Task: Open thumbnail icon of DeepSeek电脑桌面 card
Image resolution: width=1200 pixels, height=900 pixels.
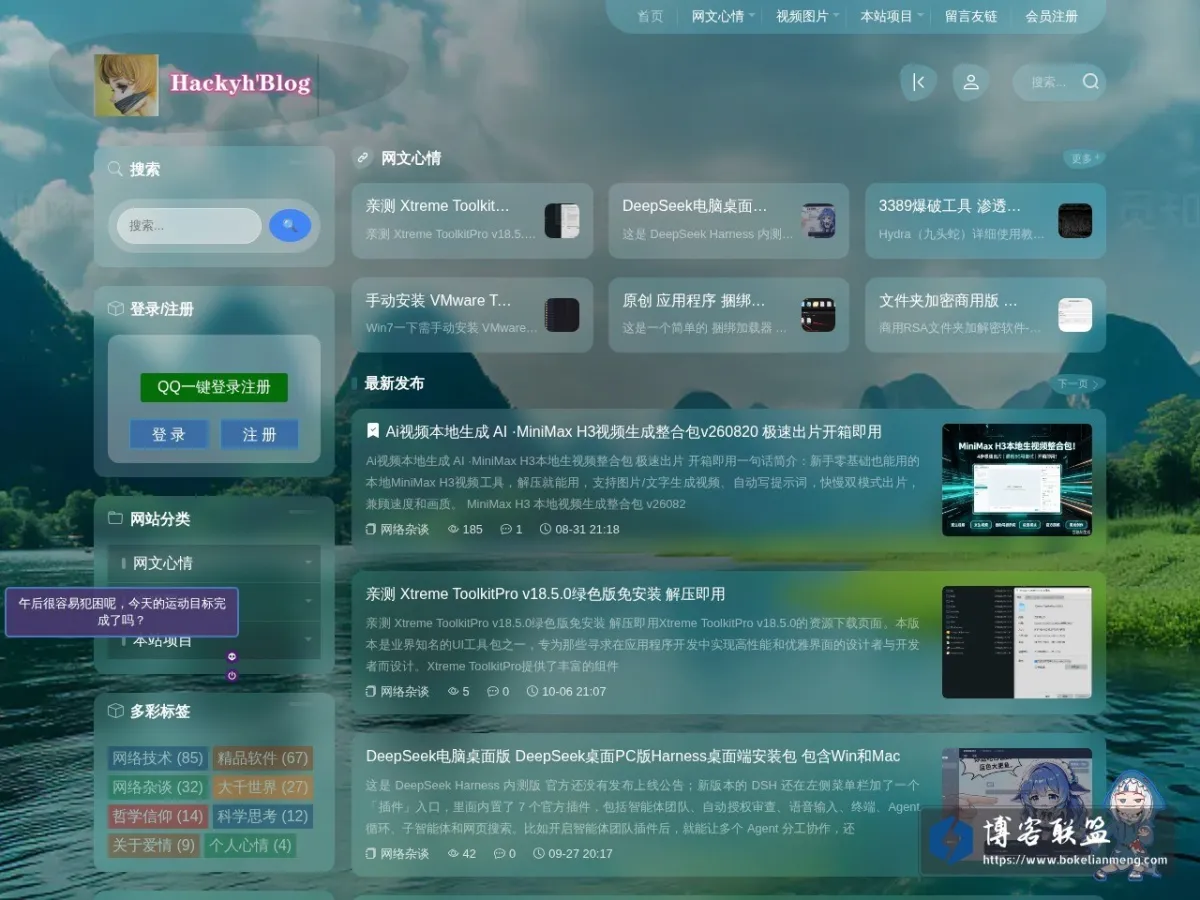Action: 818,220
